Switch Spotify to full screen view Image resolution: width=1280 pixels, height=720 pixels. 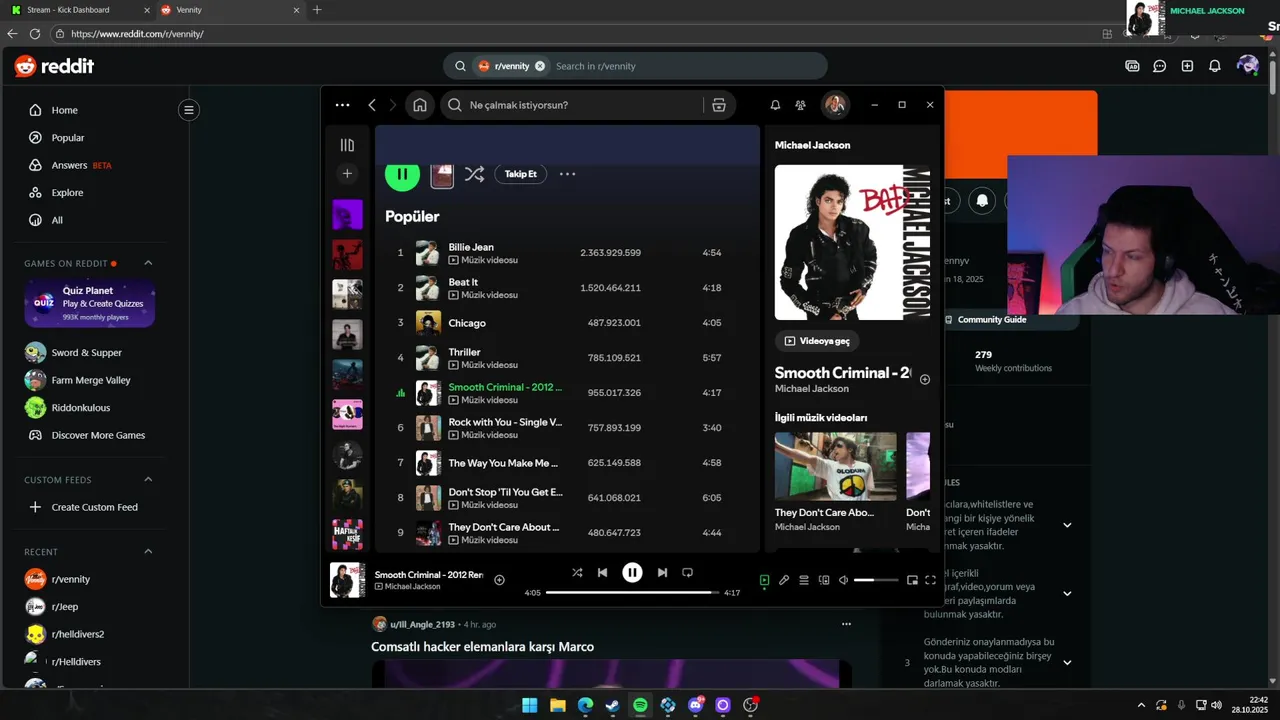pyautogui.click(x=930, y=580)
